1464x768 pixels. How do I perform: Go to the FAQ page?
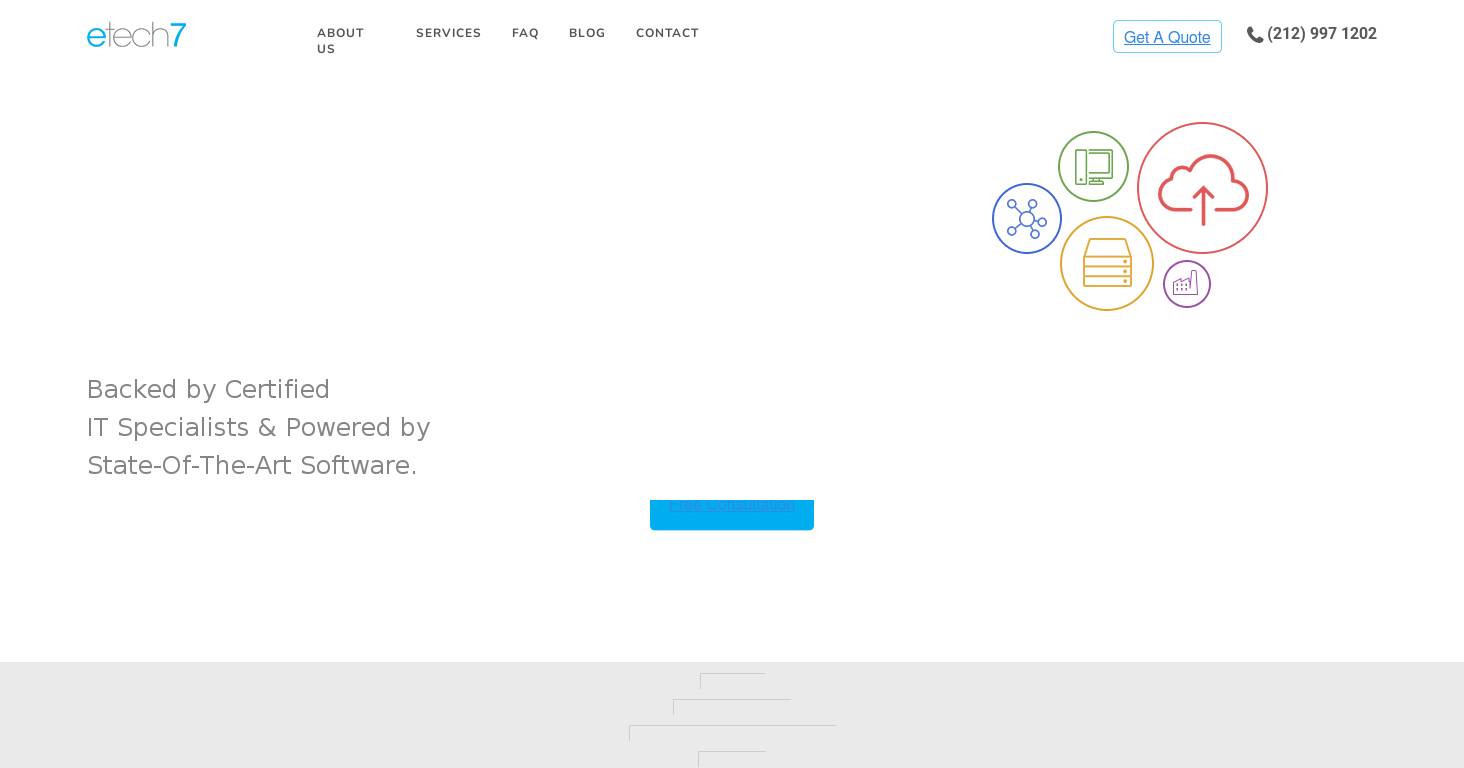coord(525,33)
